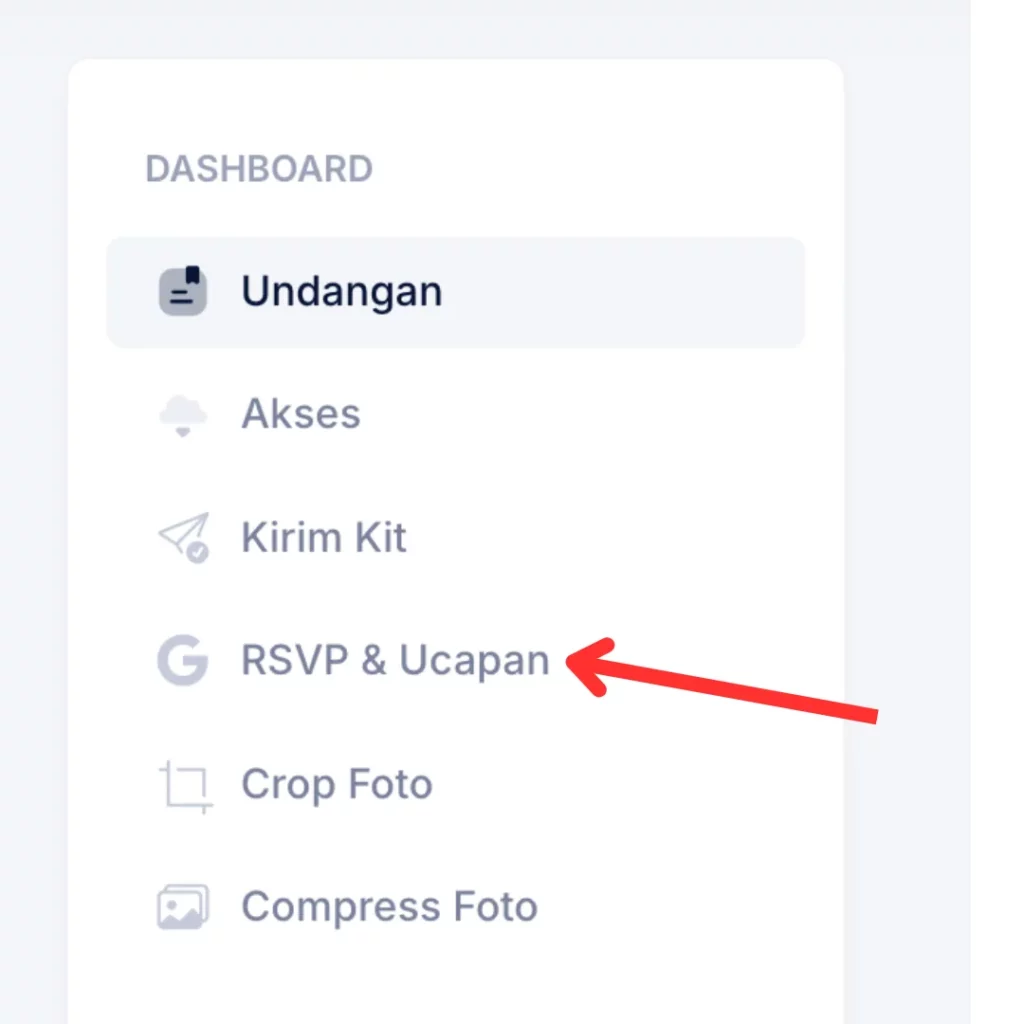This screenshot has height=1024, width=1024.
Task: Click the Google G icon beside RSVP
Action: (183, 660)
